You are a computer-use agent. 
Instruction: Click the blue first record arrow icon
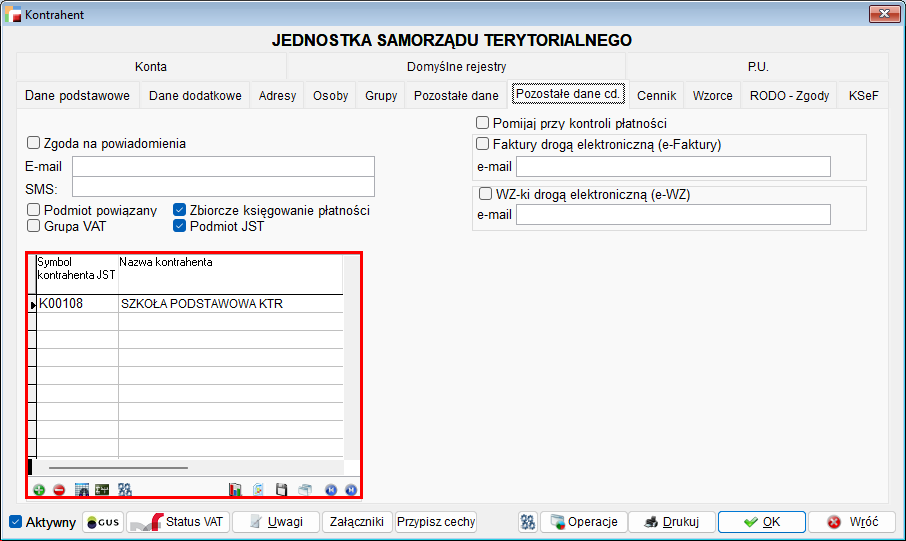331,490
